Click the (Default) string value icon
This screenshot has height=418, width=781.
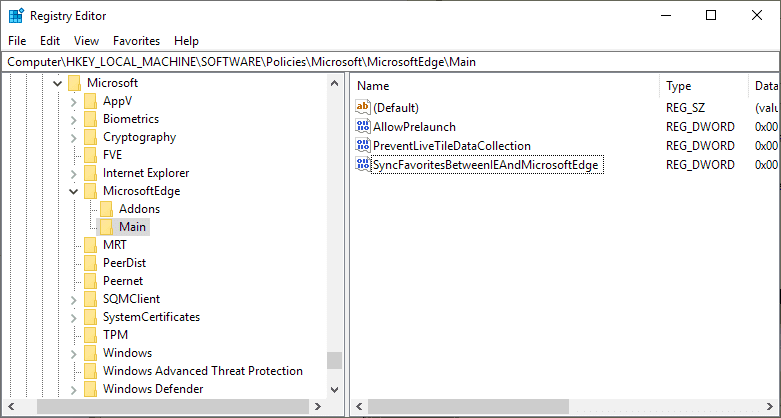363,107
